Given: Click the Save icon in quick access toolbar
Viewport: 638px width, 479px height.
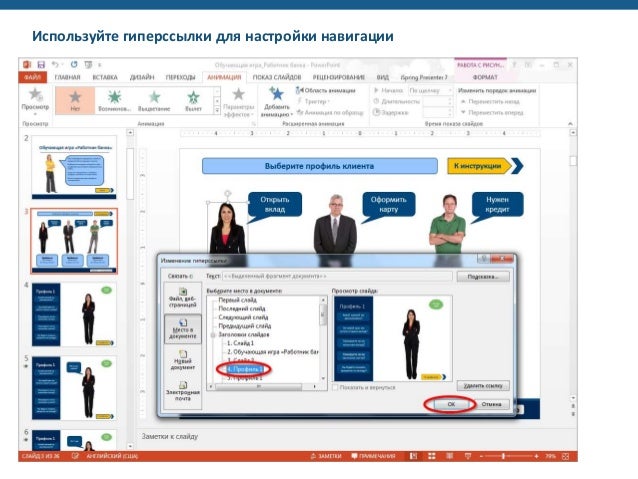Looking at the screenshot, I should [41, 65].
